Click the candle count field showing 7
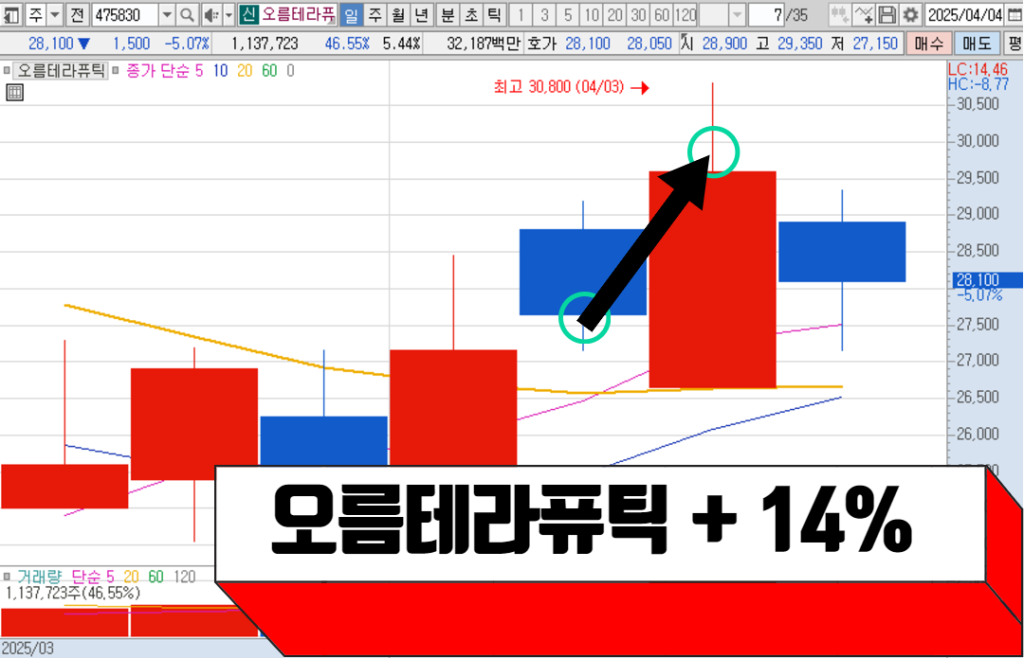The height and width of the screenshot is (658, 1024). (765, 14)
